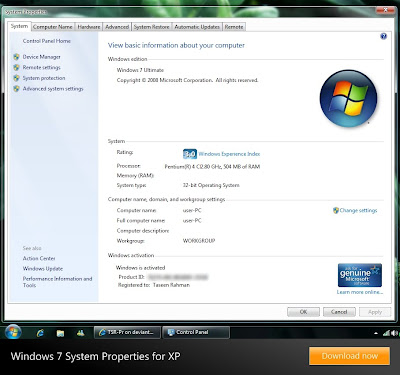The image size is (400, 375).
Task: Confirm with the OK button
Action: pos(303,312)
